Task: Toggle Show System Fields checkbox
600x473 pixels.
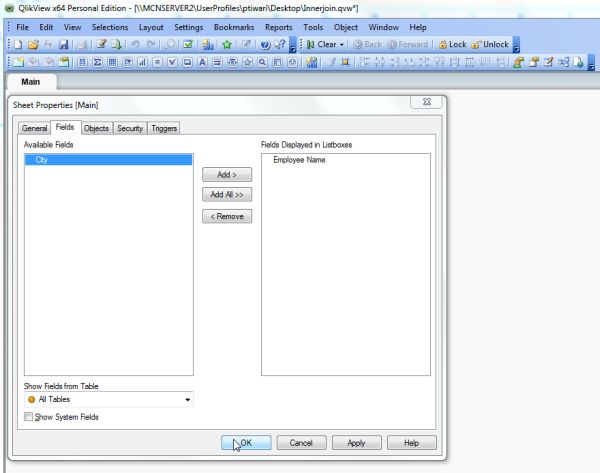Action: pos(28,417)
